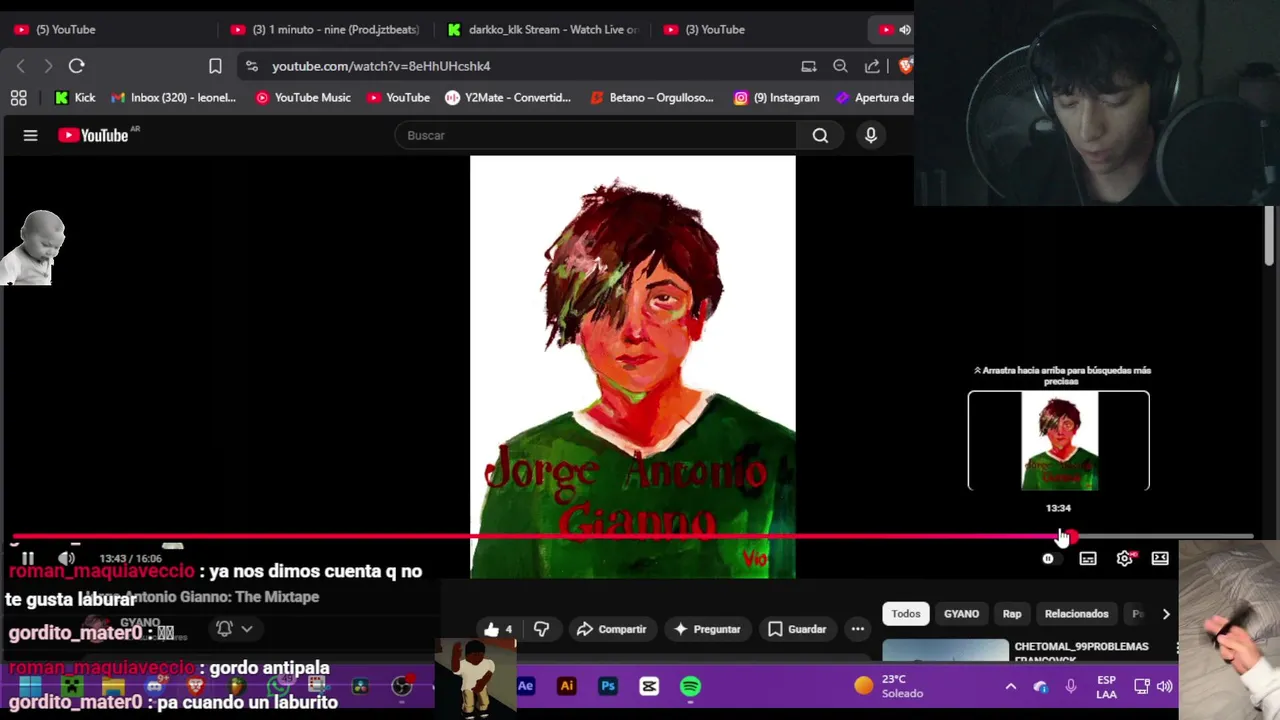1280x720 pixels.
Task: Open the Gmail Inbox (320) bookmark
Action: coord(174,98)
